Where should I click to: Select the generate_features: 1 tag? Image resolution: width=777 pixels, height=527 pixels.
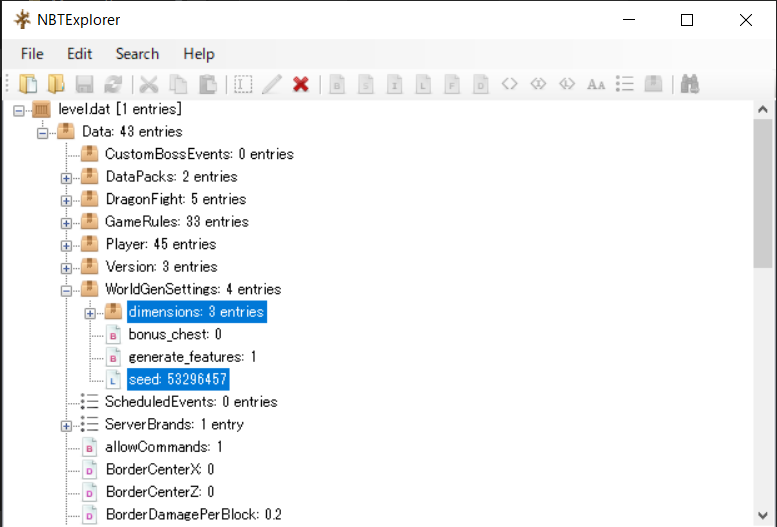point(192,357)
